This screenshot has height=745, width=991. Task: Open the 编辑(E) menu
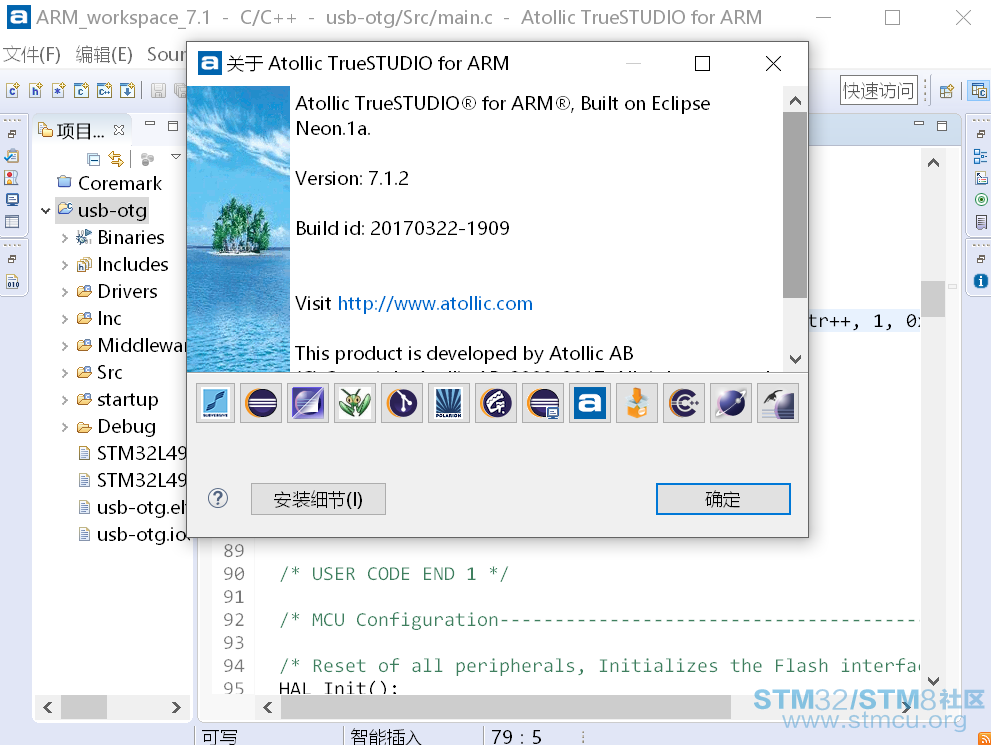pos(104,54)
